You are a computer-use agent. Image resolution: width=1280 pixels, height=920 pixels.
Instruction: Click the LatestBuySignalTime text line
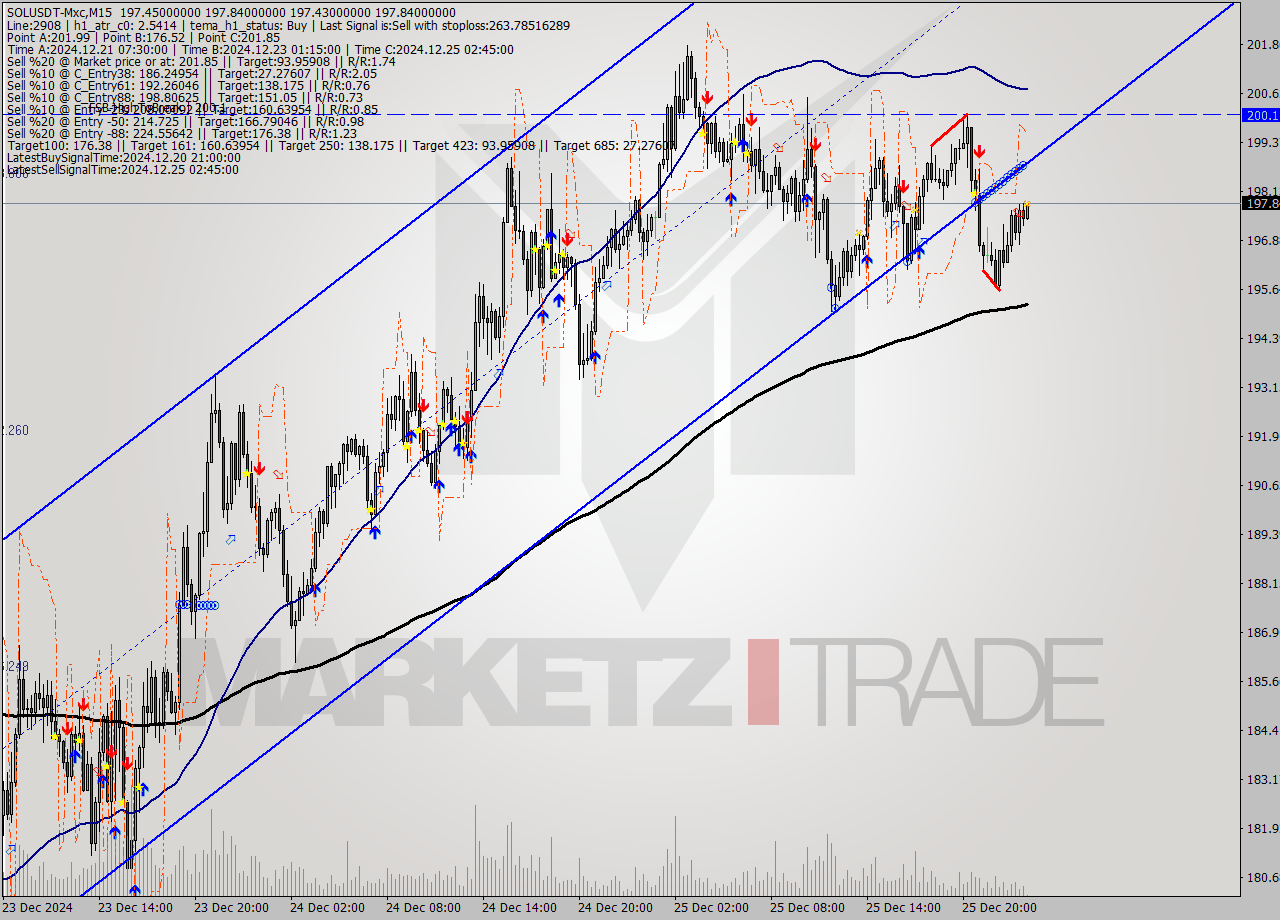(x=123, y=157)
